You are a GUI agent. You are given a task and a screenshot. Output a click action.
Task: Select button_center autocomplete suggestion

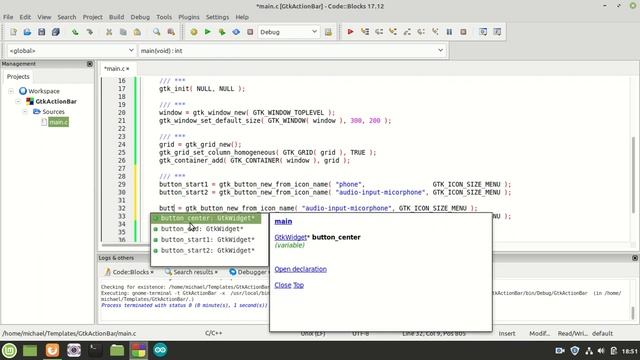tap(207, 218)
